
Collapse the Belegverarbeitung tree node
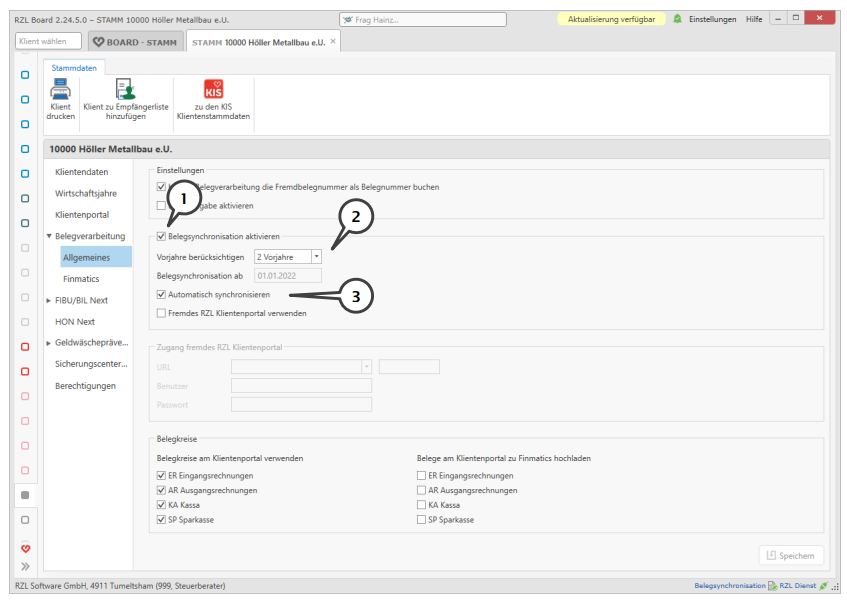point(49,236)
